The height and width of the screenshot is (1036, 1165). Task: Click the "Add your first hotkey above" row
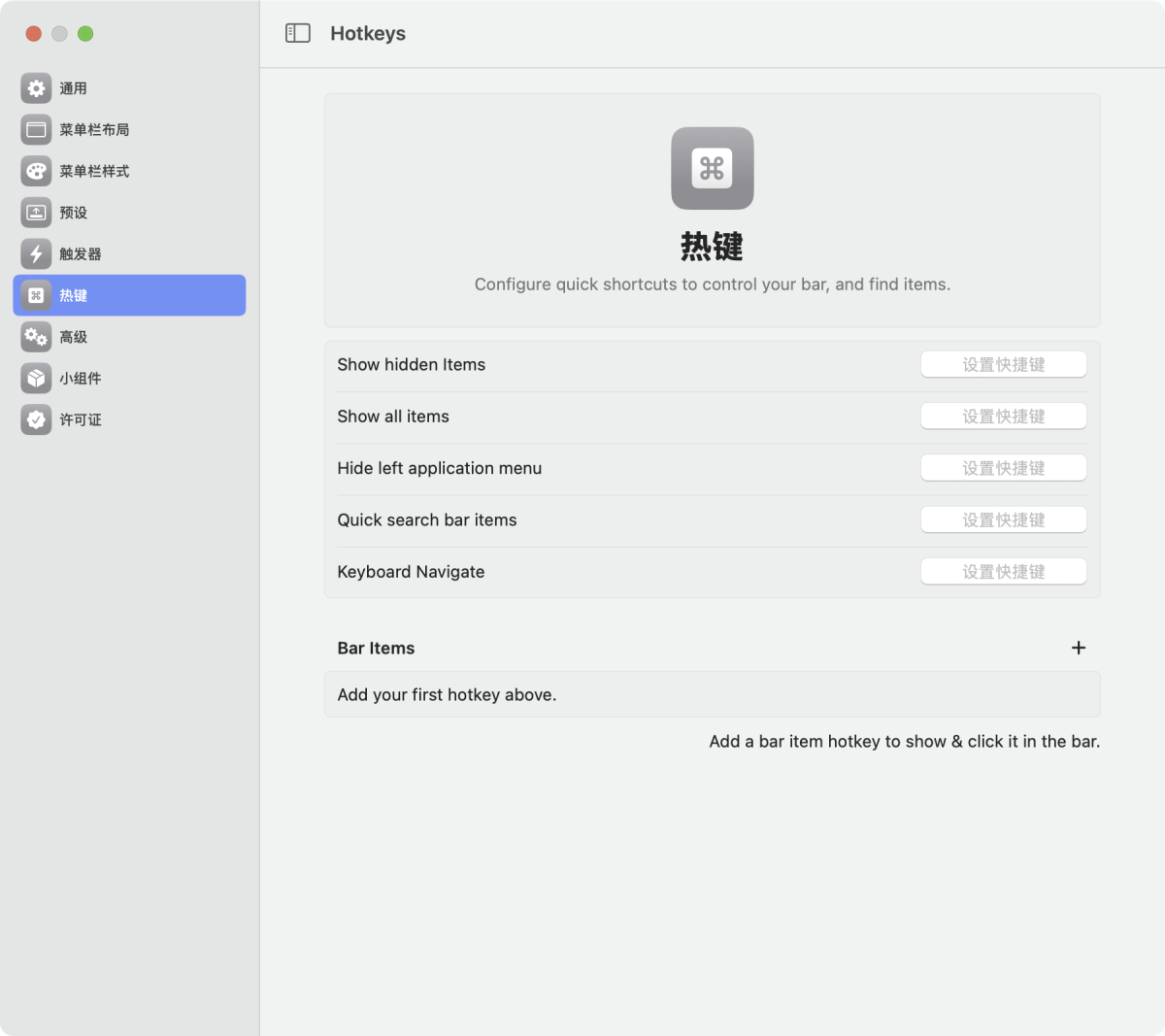(712, 695)
